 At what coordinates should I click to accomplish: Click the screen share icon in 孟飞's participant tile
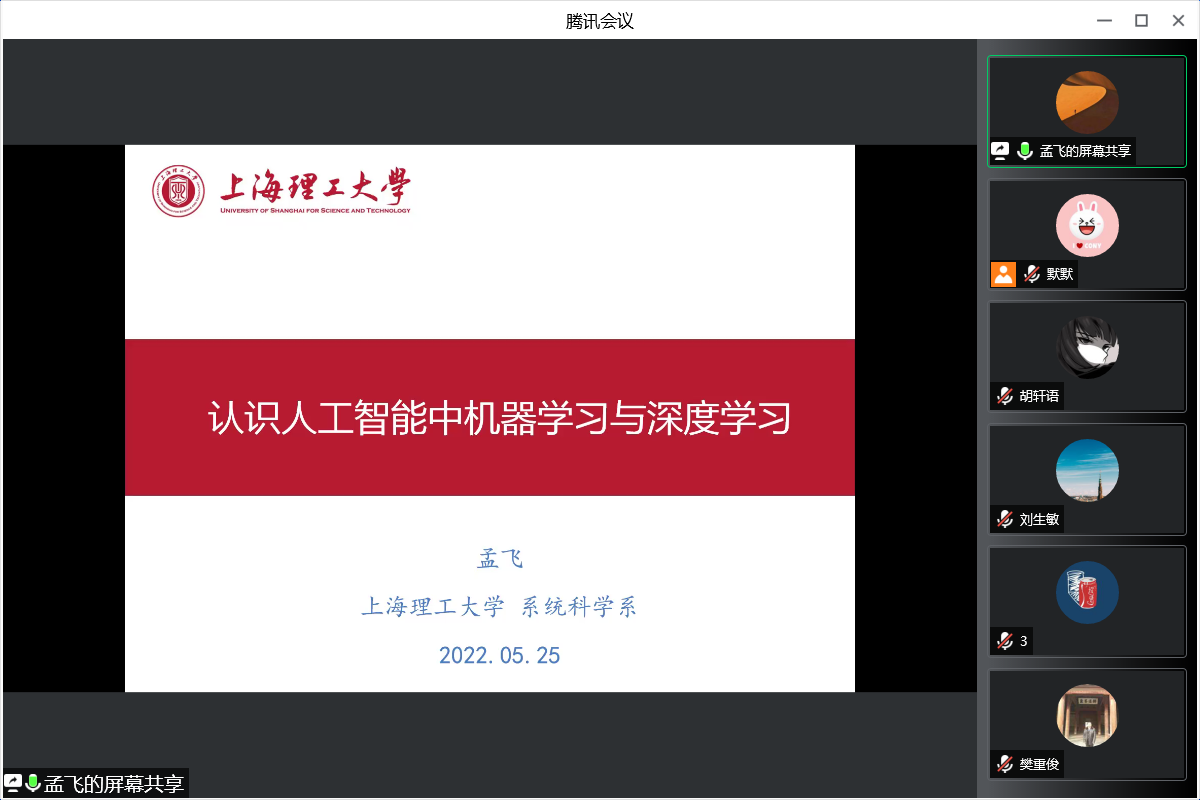[1001, 151]
